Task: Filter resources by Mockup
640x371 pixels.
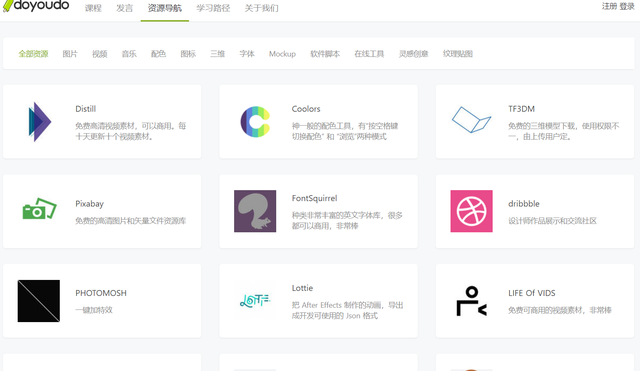Action: click(282, 54)
